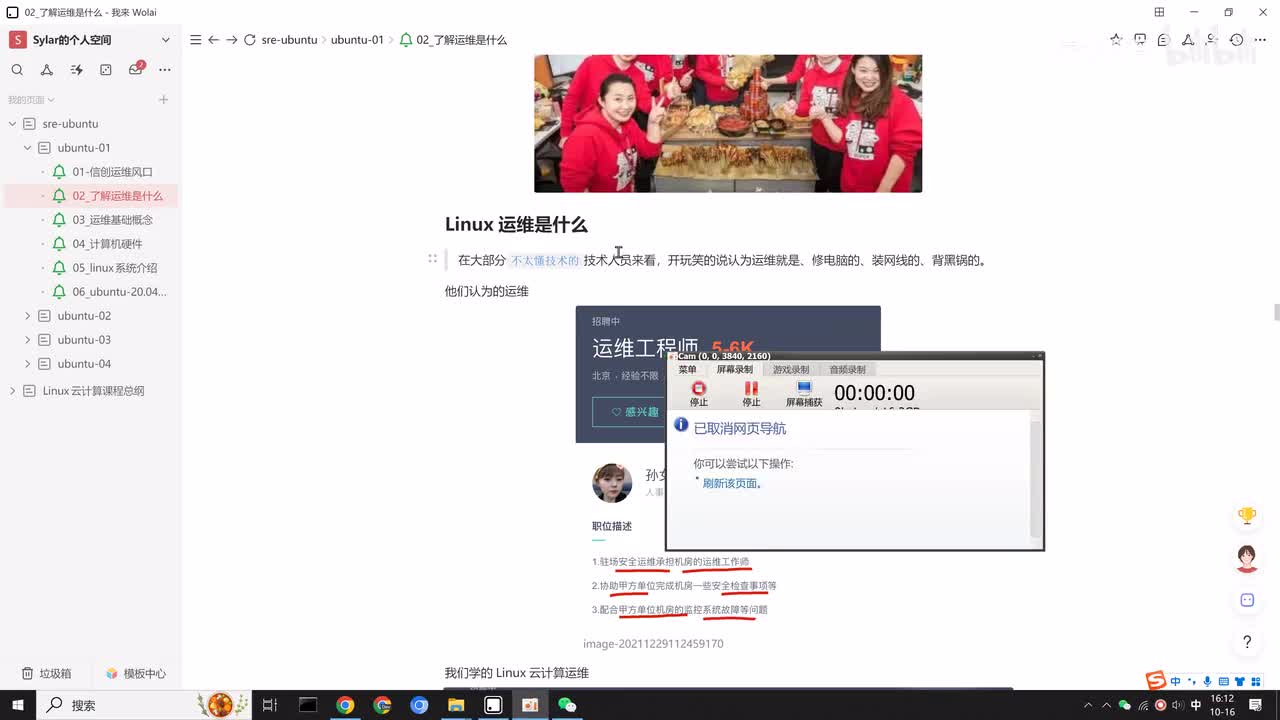Toggle Sogou punctuation mode
This screenshot has height=720, width=1280.
coord(1191,681)
